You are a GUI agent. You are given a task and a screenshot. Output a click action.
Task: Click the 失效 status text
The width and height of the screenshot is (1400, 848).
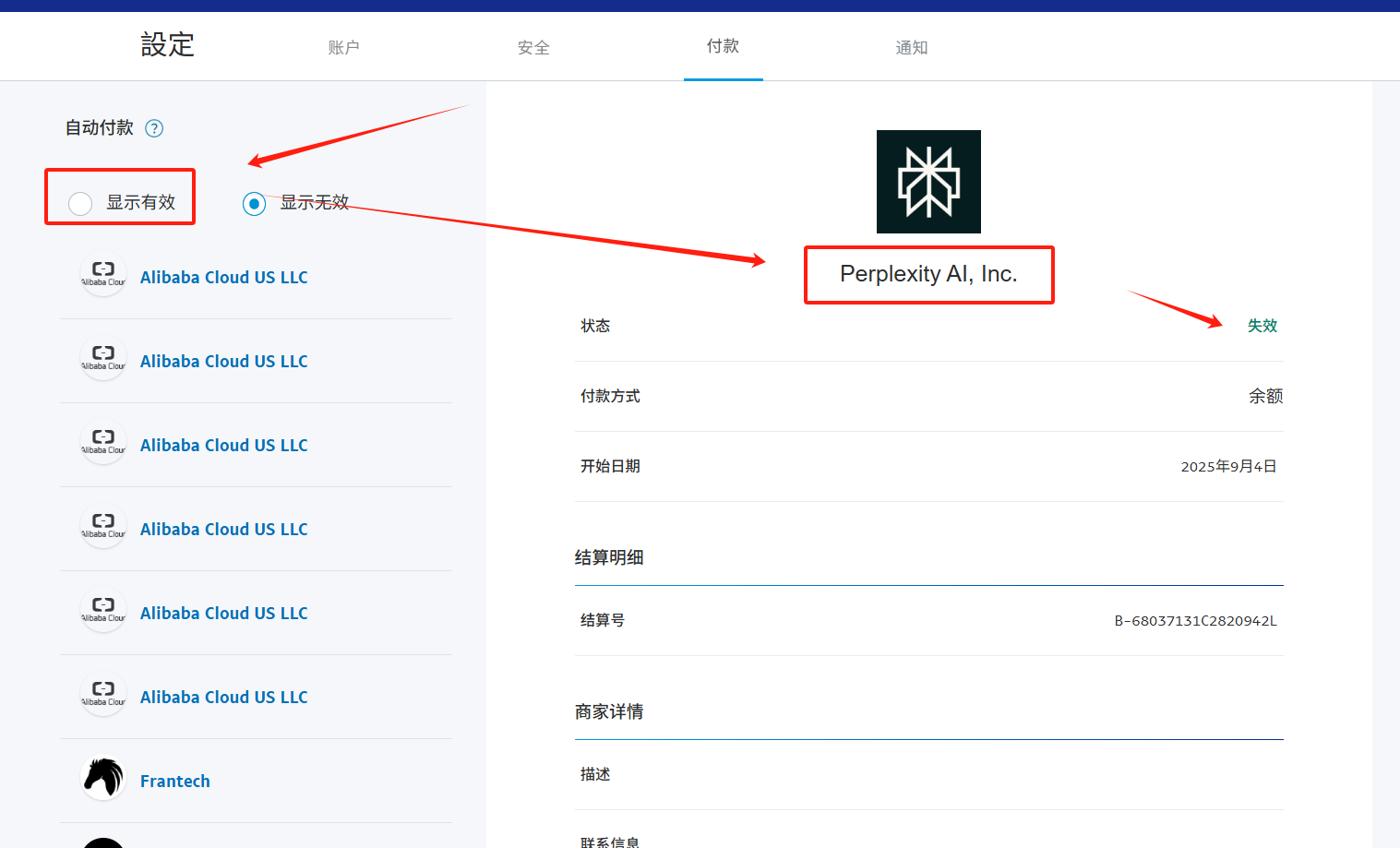tap(1262, 325)
